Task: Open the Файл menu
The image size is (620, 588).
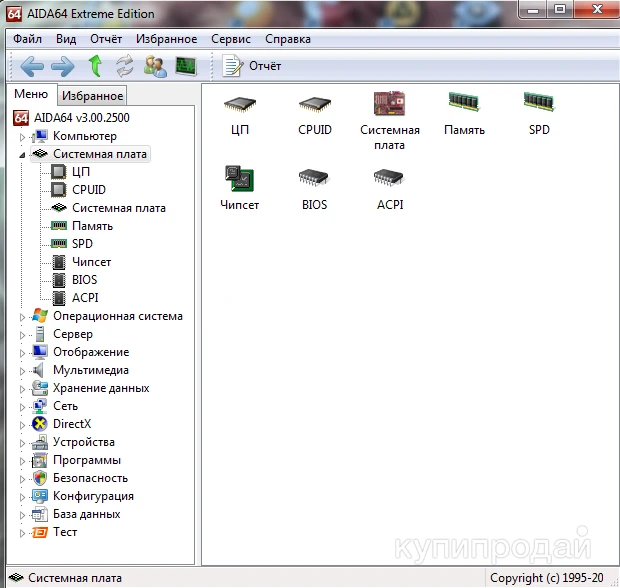Action: [28, 39]
